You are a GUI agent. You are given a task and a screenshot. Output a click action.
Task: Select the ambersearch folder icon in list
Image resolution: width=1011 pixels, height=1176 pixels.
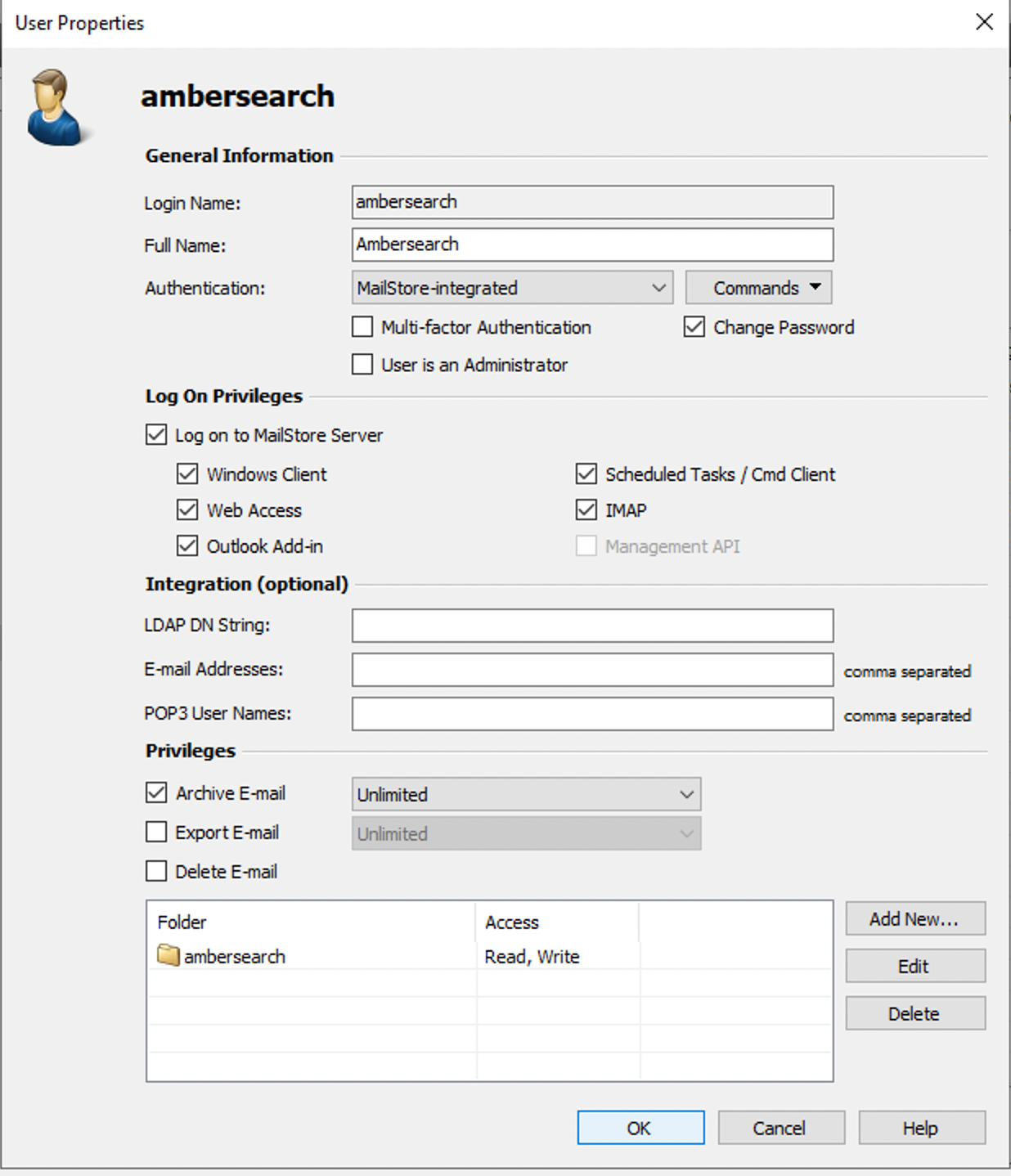pos(168,955)
